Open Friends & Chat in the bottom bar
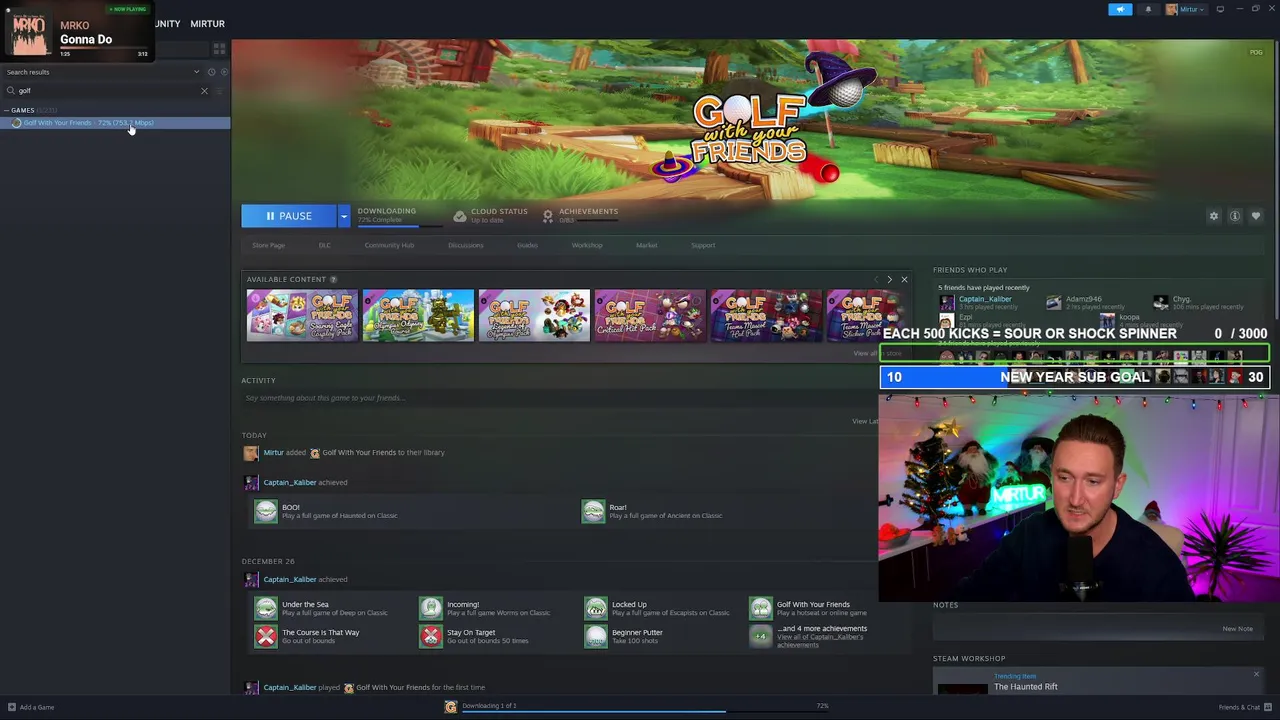Screen dimensions: 1280x720 pyautogui.click(x=1245, y=707)
